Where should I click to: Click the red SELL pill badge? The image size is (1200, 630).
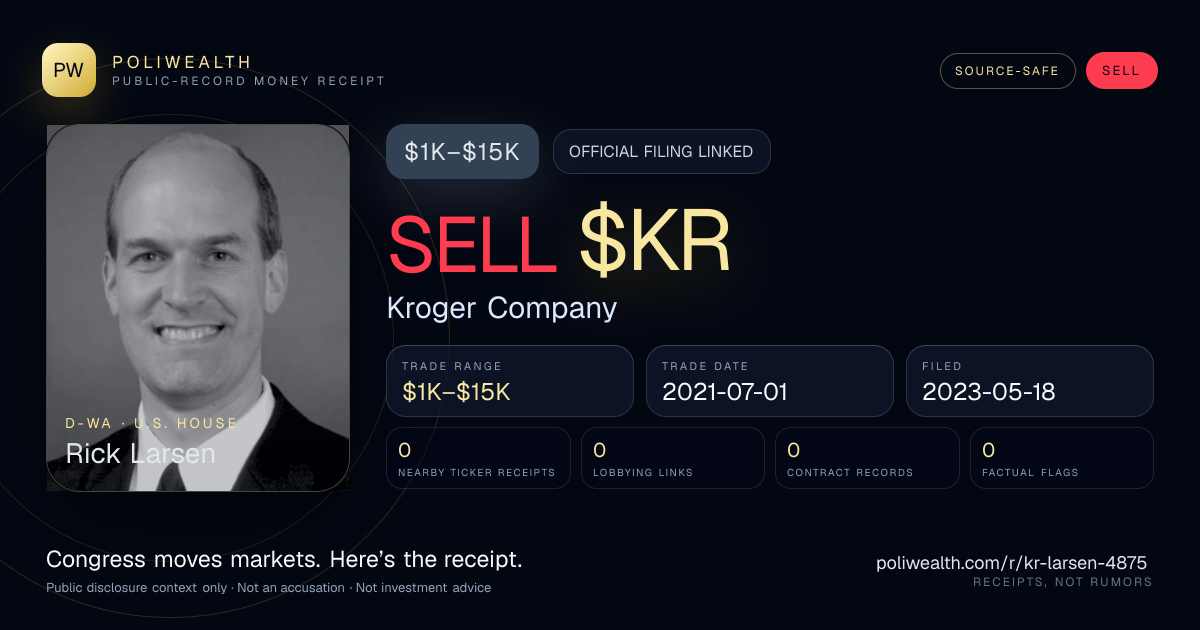click(x=1121, y=71)
